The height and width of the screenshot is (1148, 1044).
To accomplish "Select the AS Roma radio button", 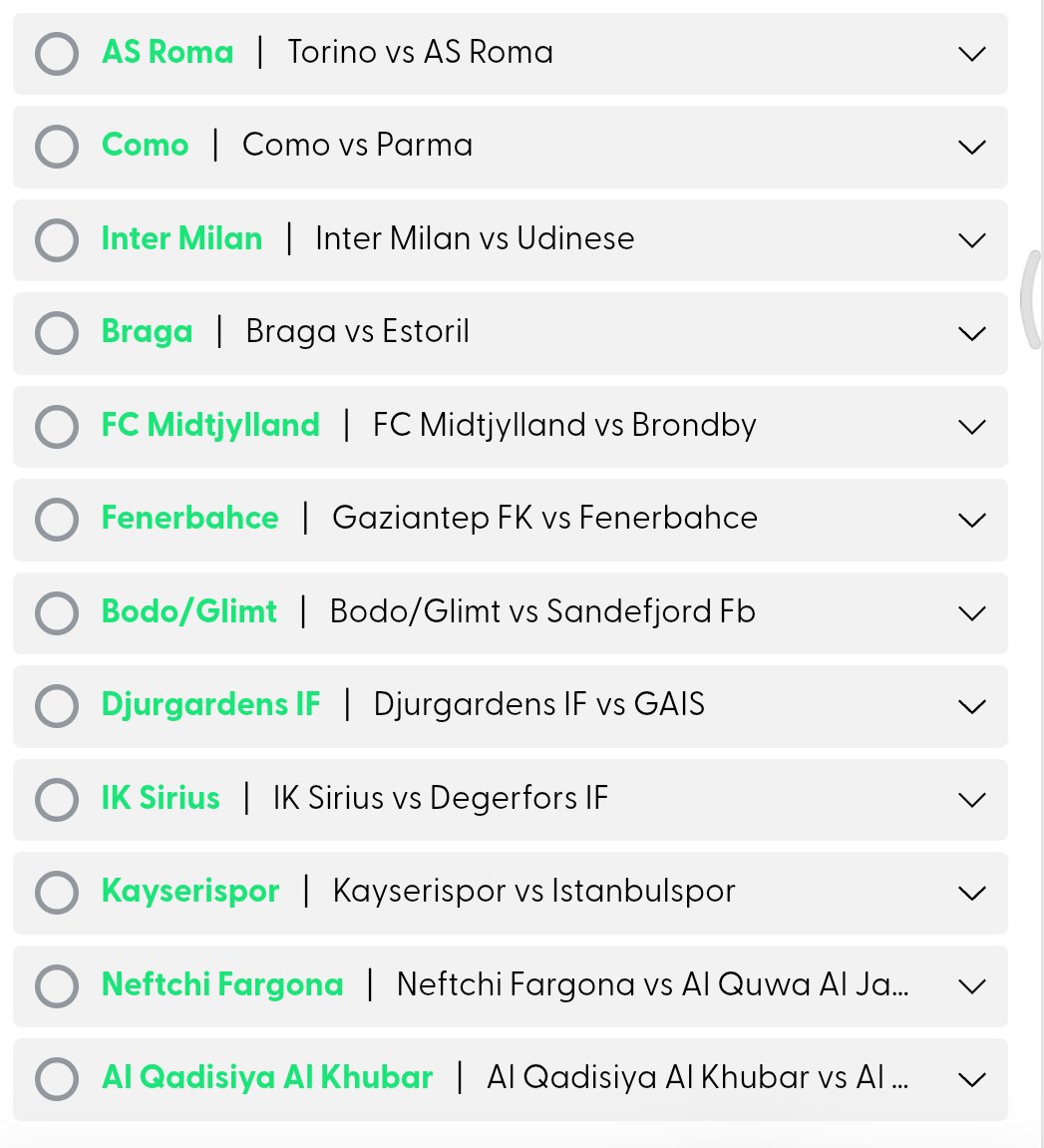I will pos(57,54).
